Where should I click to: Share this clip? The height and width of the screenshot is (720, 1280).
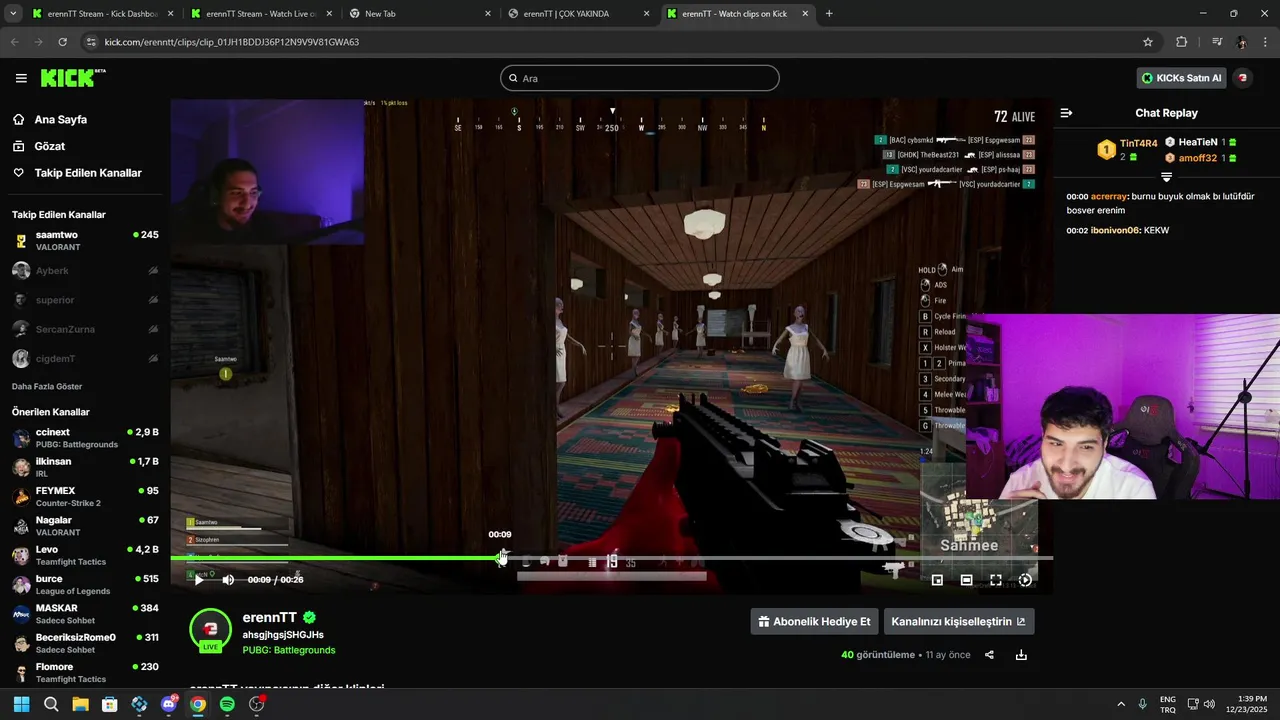click(x=989, y=655)
